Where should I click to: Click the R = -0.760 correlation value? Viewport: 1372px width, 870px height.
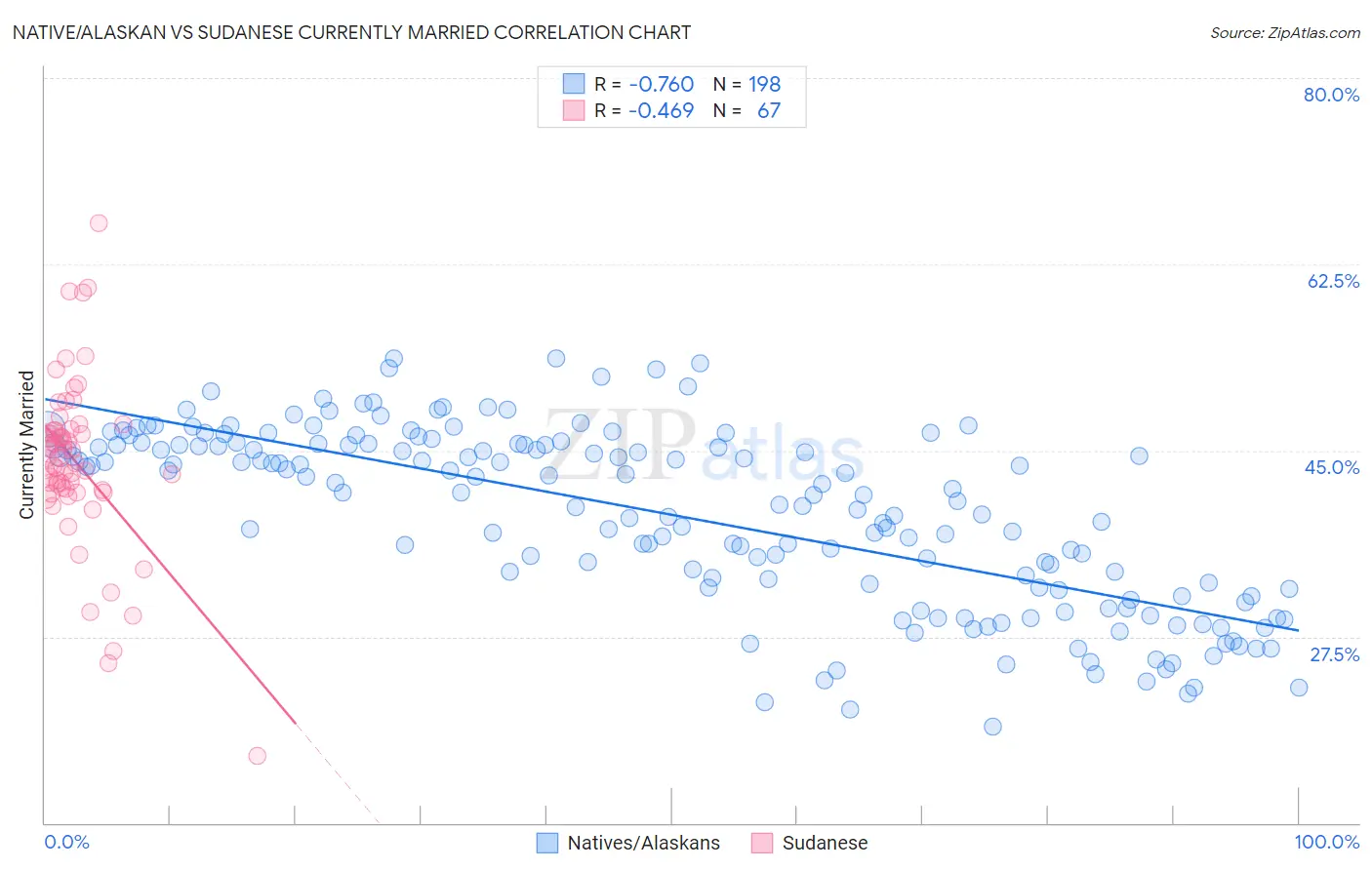click(x=644, y=84)
